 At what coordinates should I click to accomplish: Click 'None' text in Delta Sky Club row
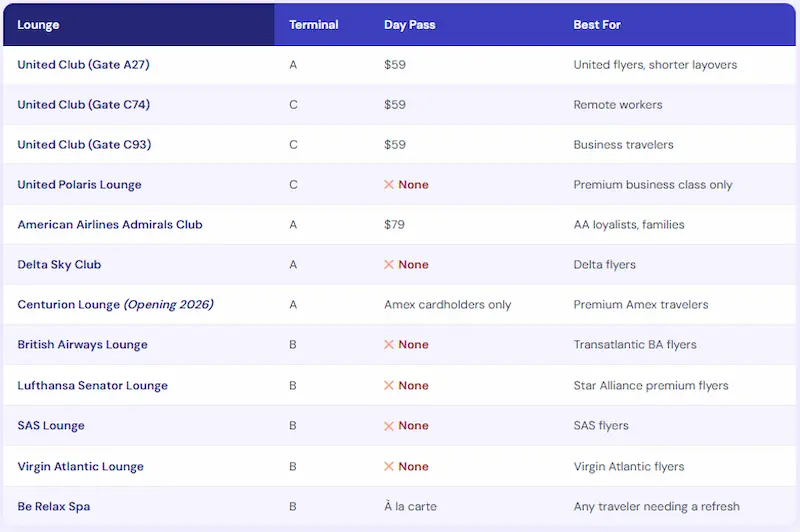[x=413, y=265]
